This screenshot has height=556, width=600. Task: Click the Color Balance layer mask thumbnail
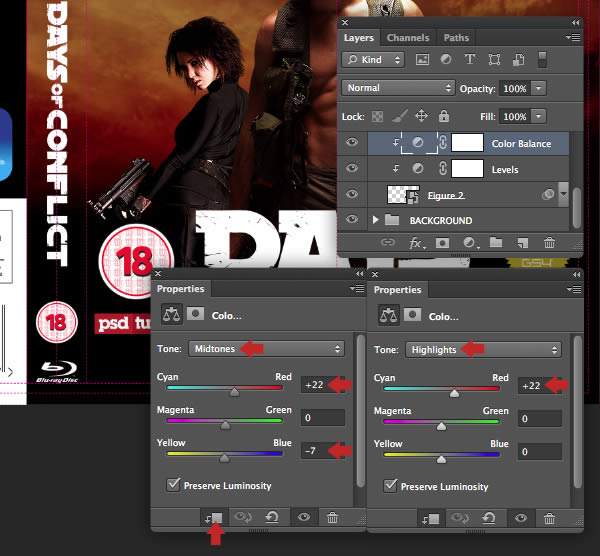click(467, 143)
